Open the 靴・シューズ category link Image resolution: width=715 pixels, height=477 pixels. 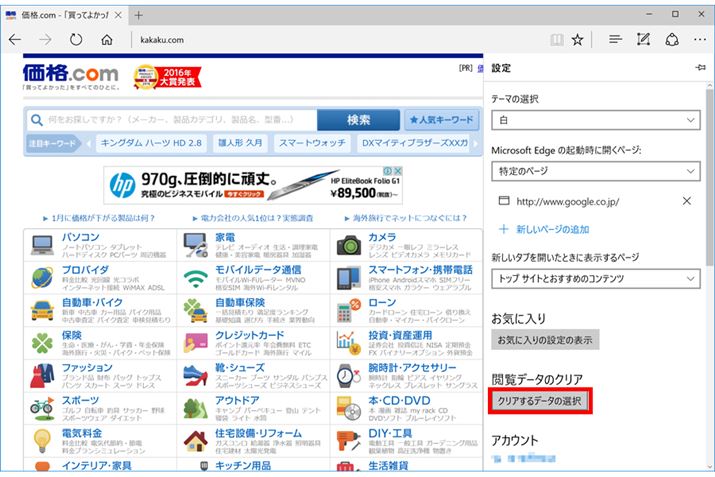240,368
